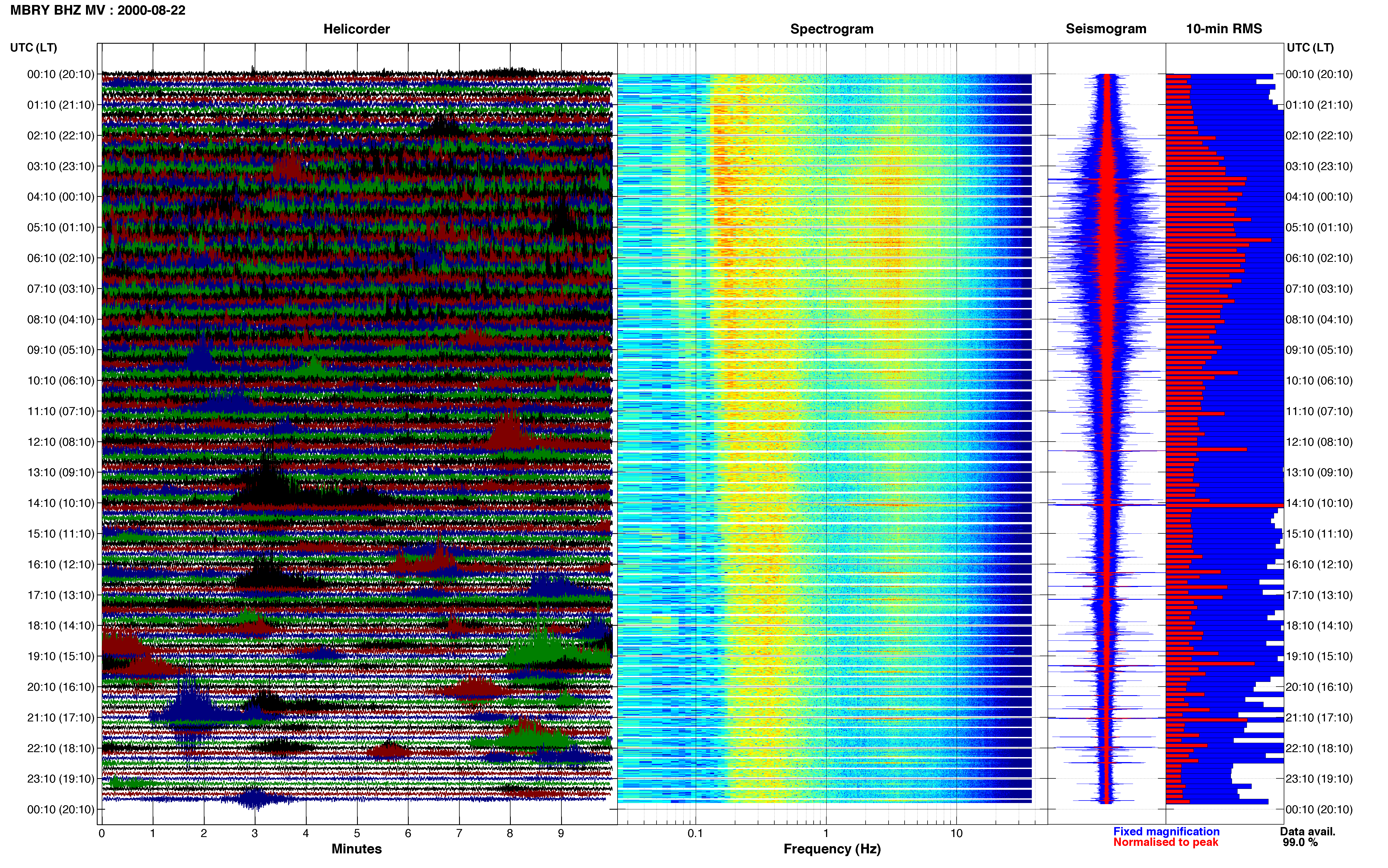1388x868 pixels.
Task: Click left time label '21:10 (17:10)'
Action: [x=61, y=718]
